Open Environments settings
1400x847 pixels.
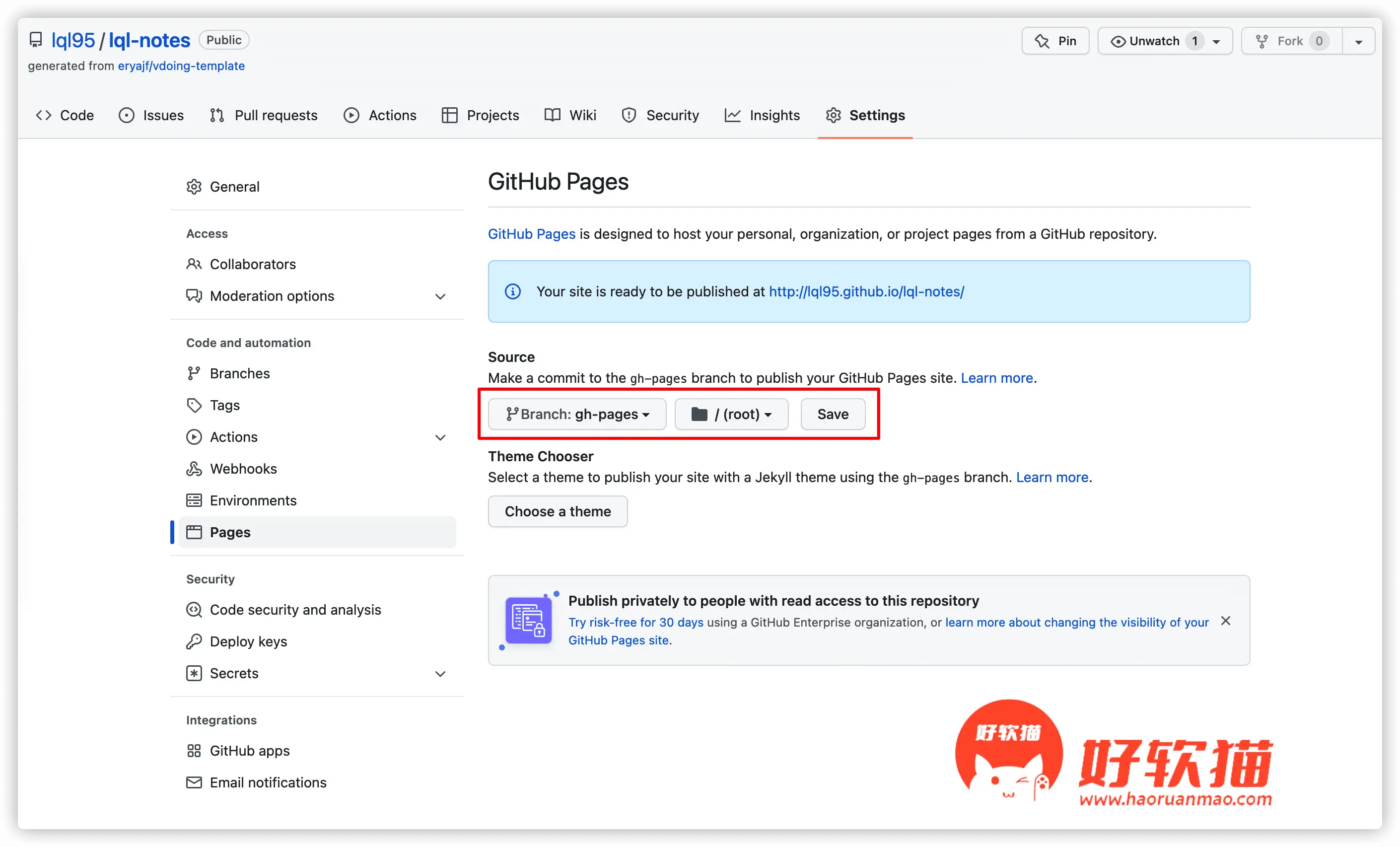[317, 500]
